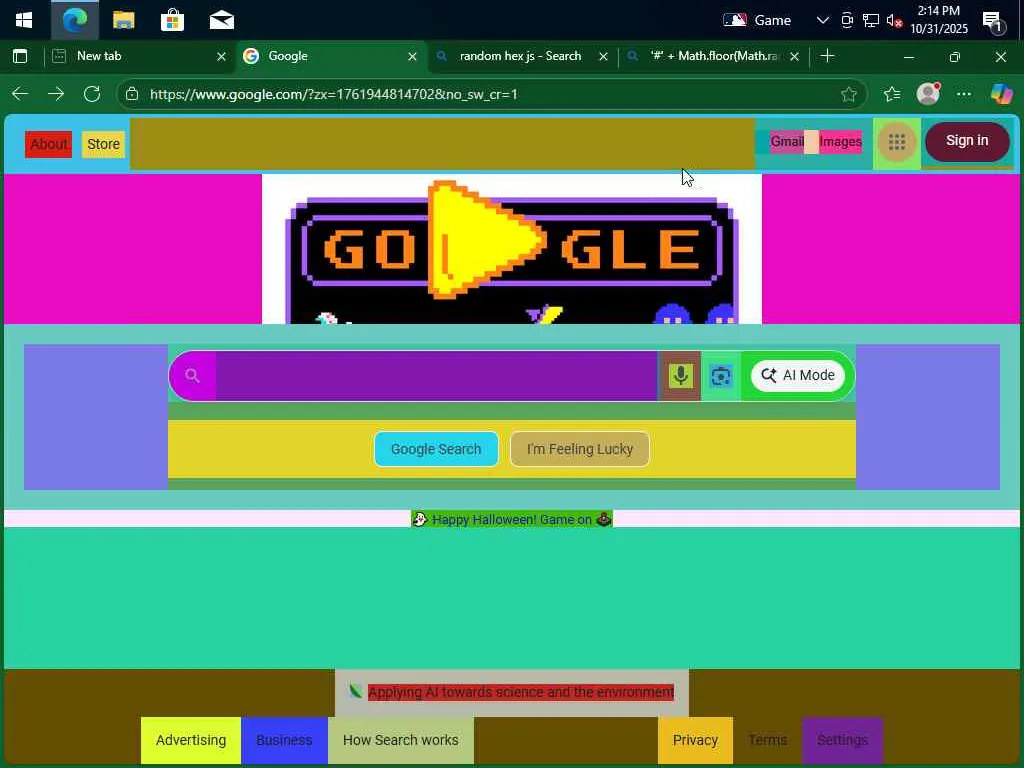Open Microsoft Store from taskbar
Viewport: 1024px width, 768px height.
tap(172, 20)
